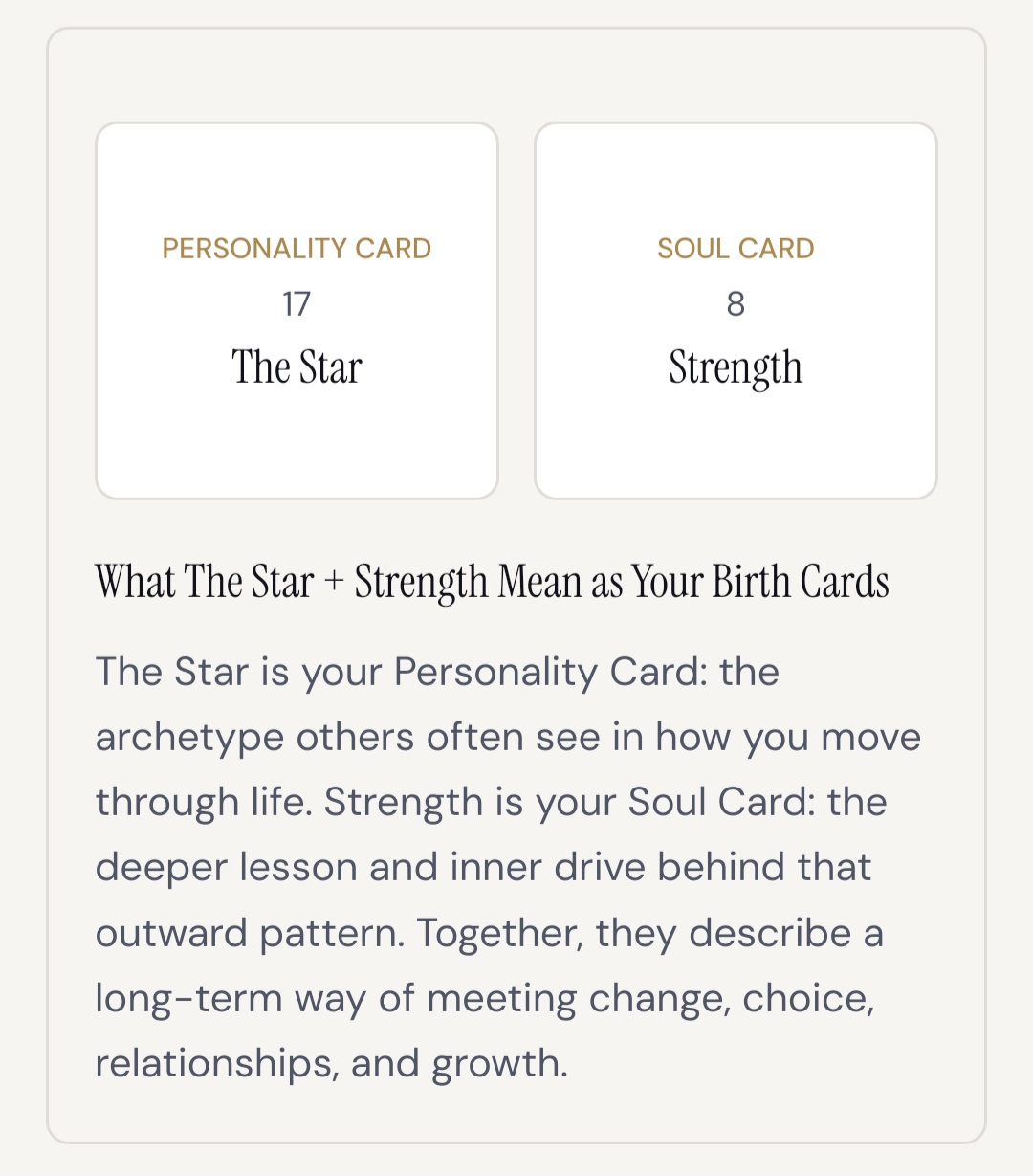The width and height of the screenshot is (1033, 1176).
Task: Click the line 'outward pattern. Together, they describe'
Action: [489, 933]
